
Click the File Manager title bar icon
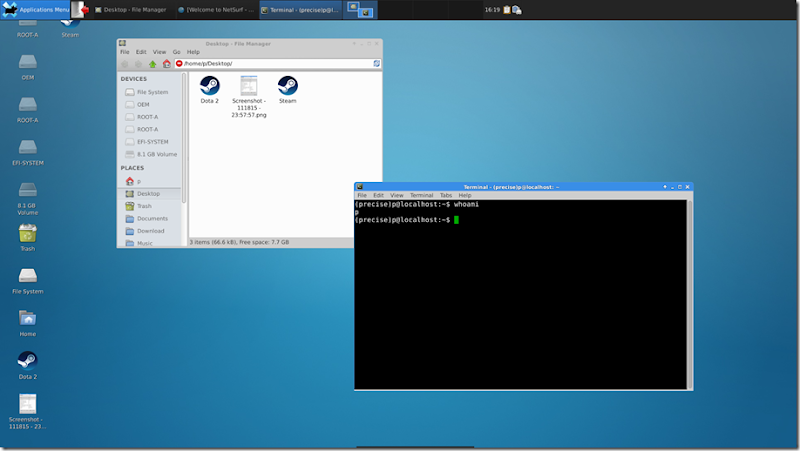122,43
